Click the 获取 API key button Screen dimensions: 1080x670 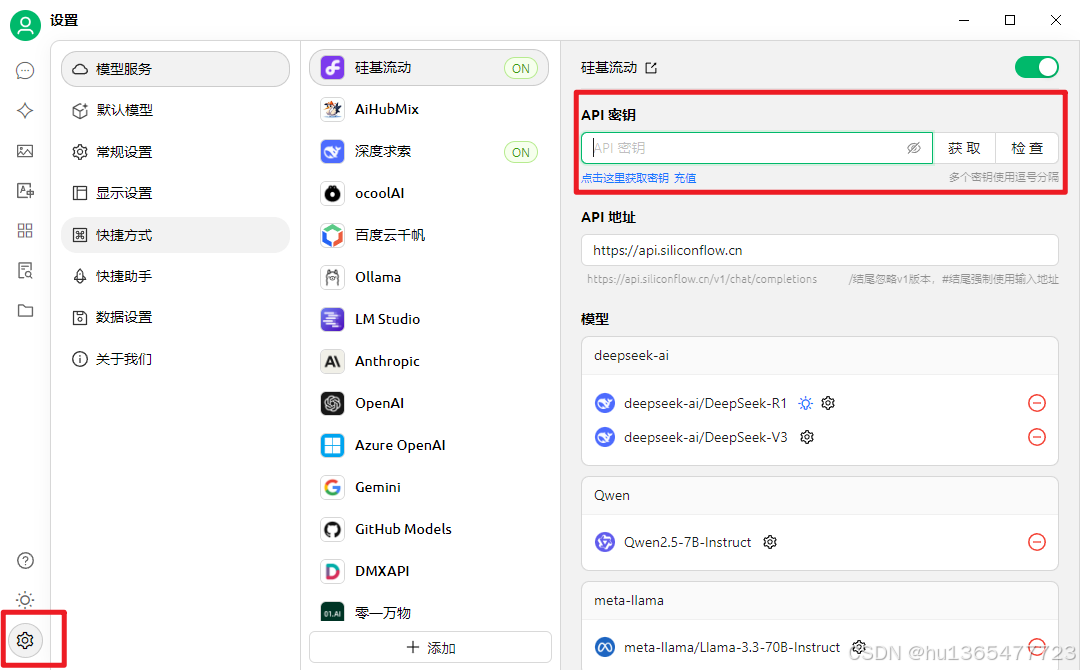pos(964,148)
